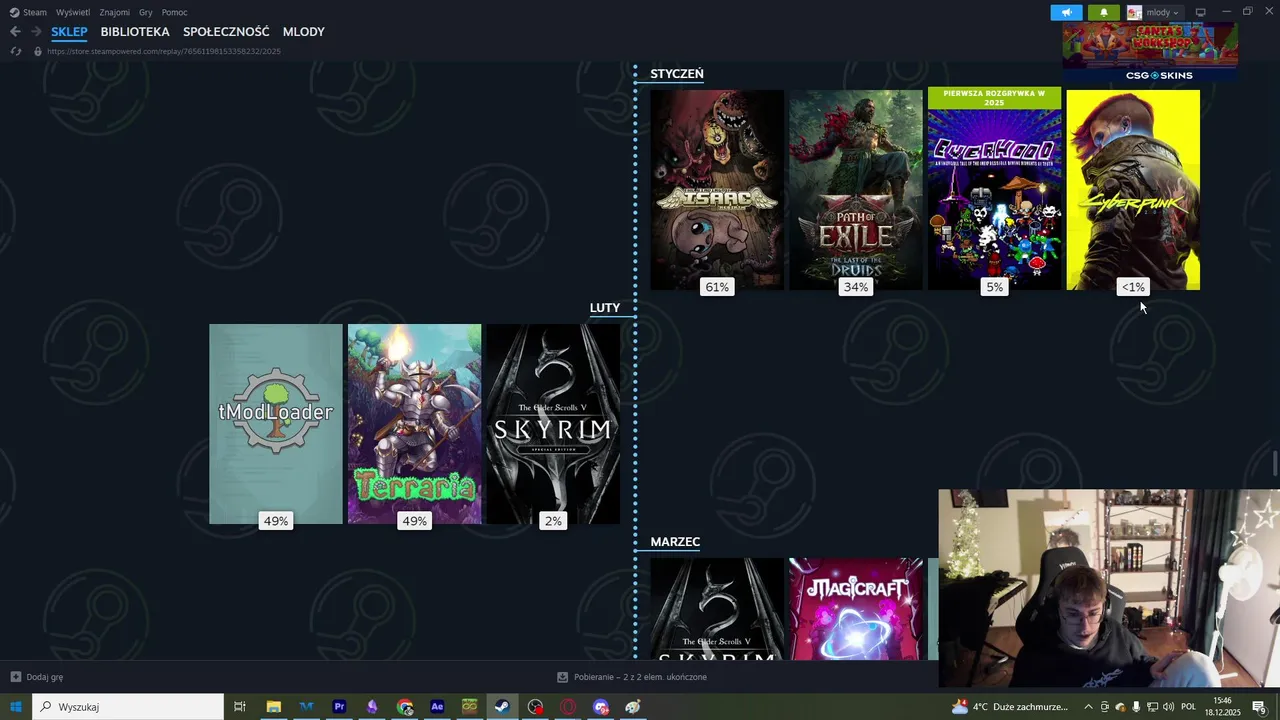This screenshot has width=1280, height=720.
Task: Click the store URL address field
Action: (164, 51)
